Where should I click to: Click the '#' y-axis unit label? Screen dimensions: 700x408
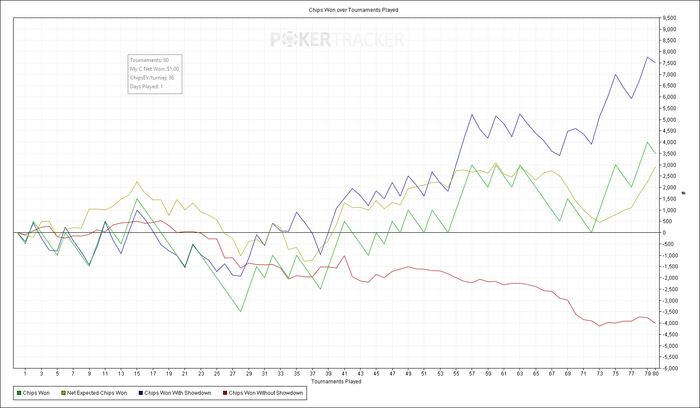684,193
